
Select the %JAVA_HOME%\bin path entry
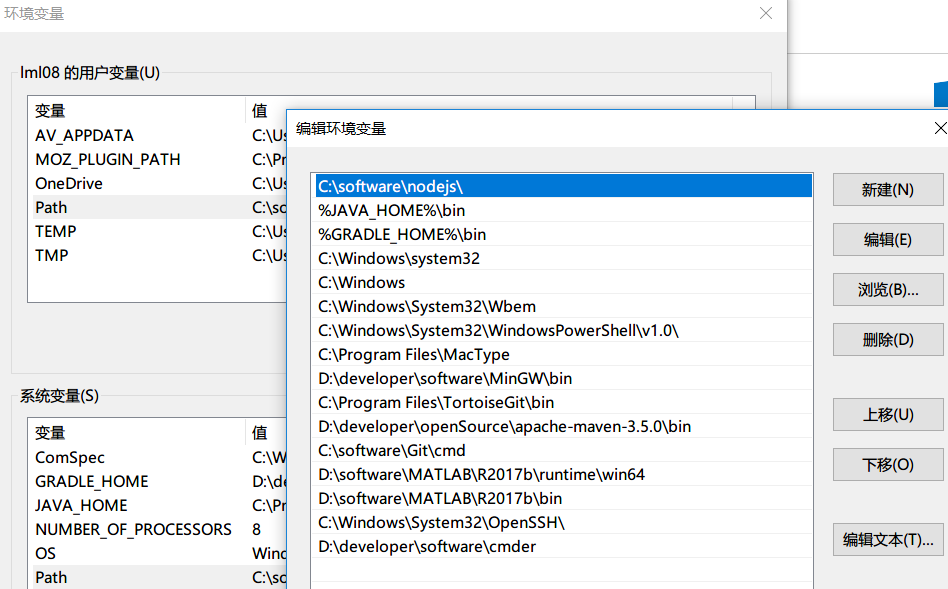click(x=450, y=210)
